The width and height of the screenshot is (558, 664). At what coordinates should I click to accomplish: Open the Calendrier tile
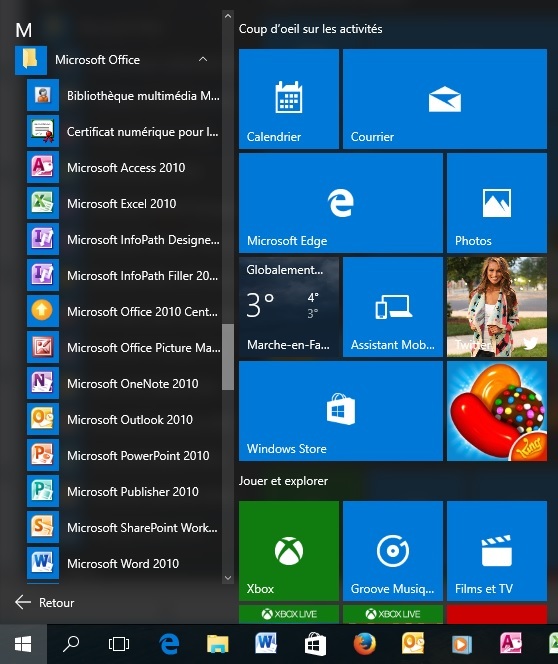(x=289, y=99)
